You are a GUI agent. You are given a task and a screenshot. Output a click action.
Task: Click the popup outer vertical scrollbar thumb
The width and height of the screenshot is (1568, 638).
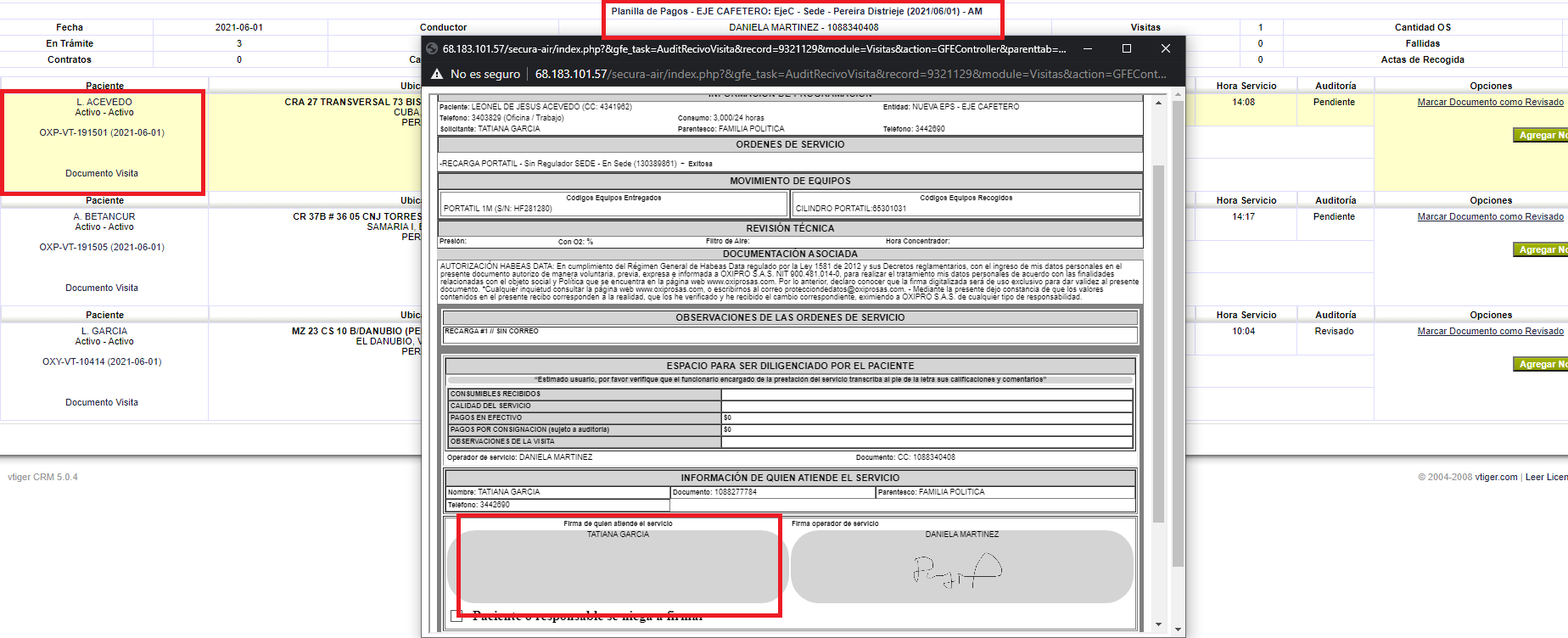pos(1178,334)
